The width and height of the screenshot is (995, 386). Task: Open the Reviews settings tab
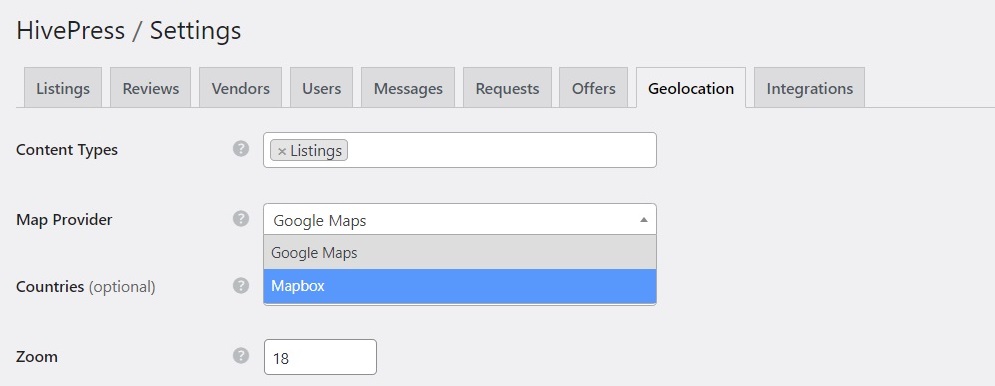click(150, 88)
